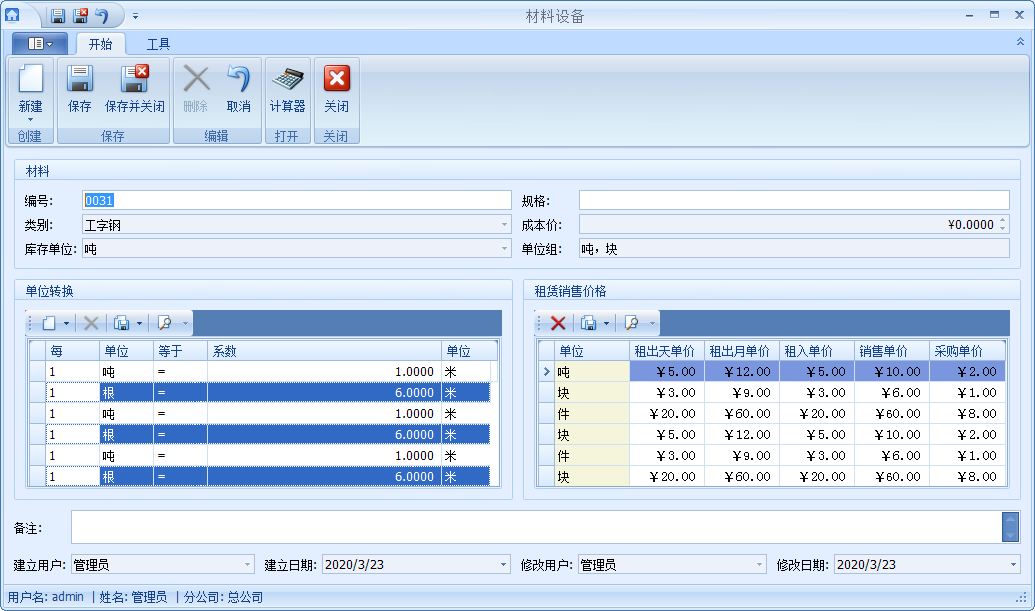Increase 成本价 using the spinner up arrow

[1003, 220]
